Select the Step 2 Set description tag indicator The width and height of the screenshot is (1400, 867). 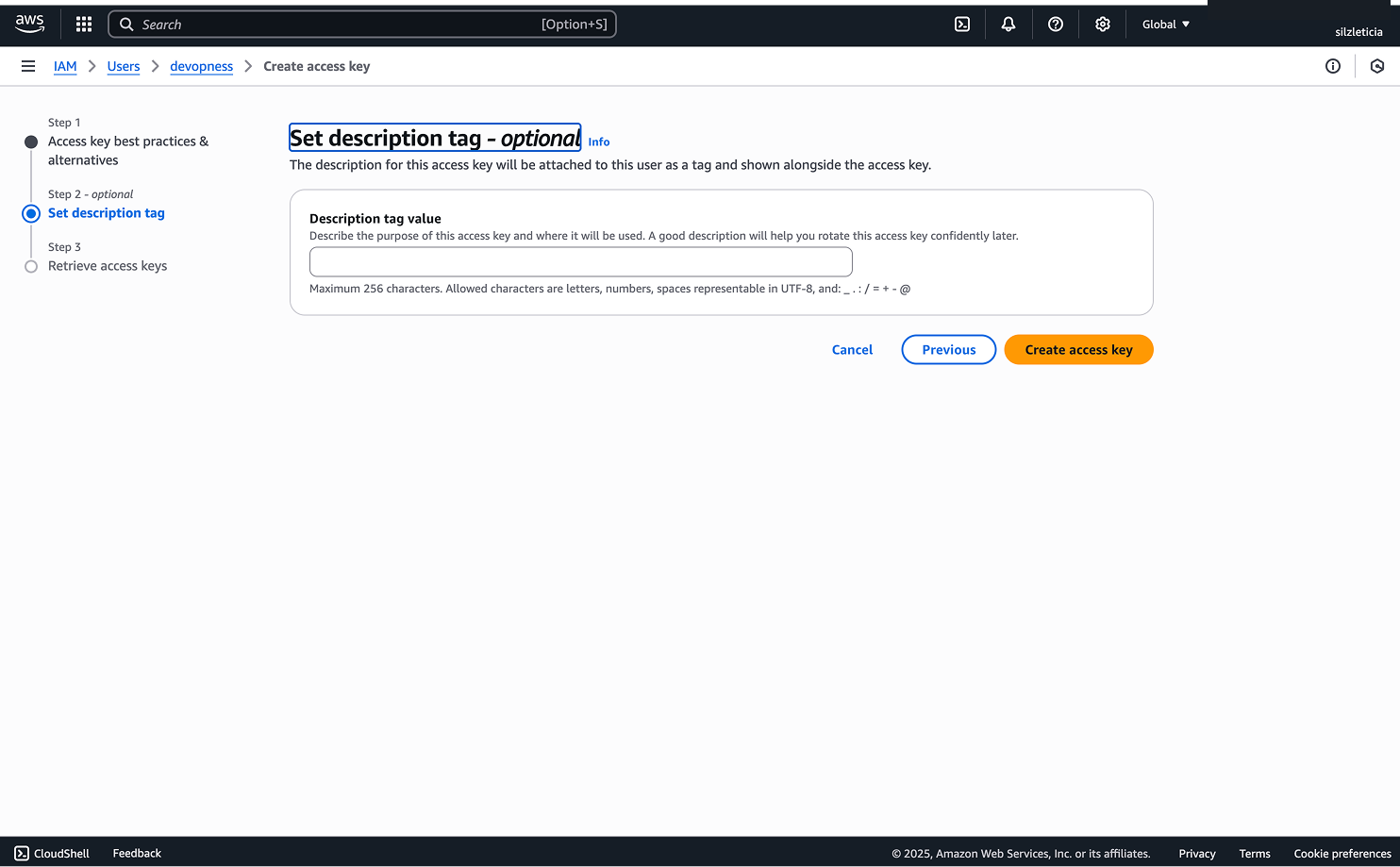click(31, 213)
